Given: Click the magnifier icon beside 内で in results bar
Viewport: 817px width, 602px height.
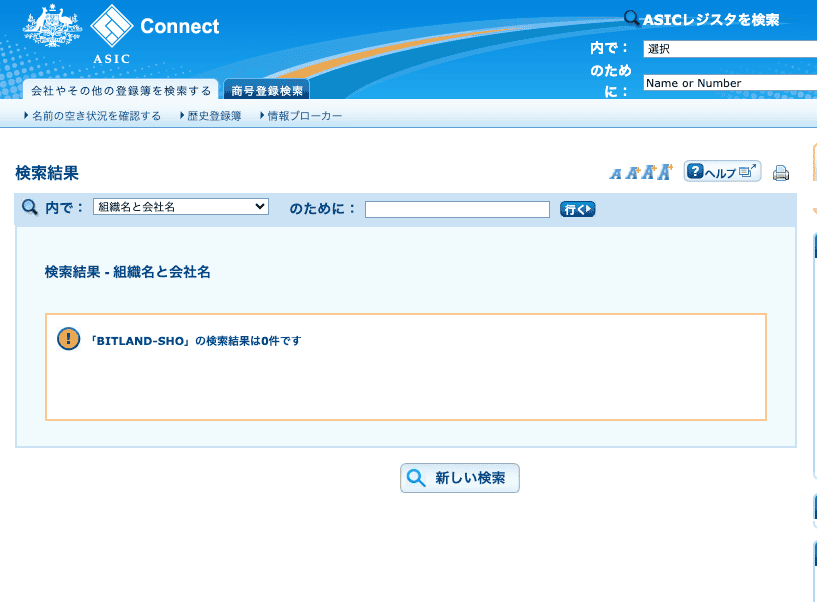Looking at the screenshot, I should point(30,207).
